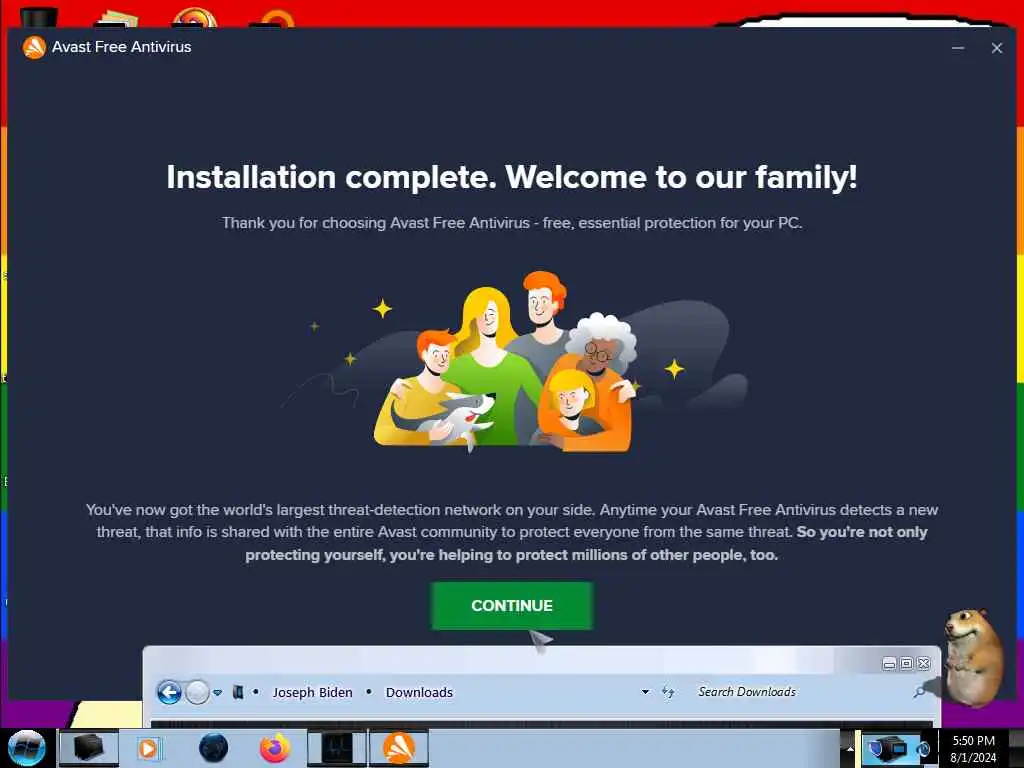Open the dark globe browser in taskbar
1024x768 pixels.
pyautogui.click(x=214, y=748)
